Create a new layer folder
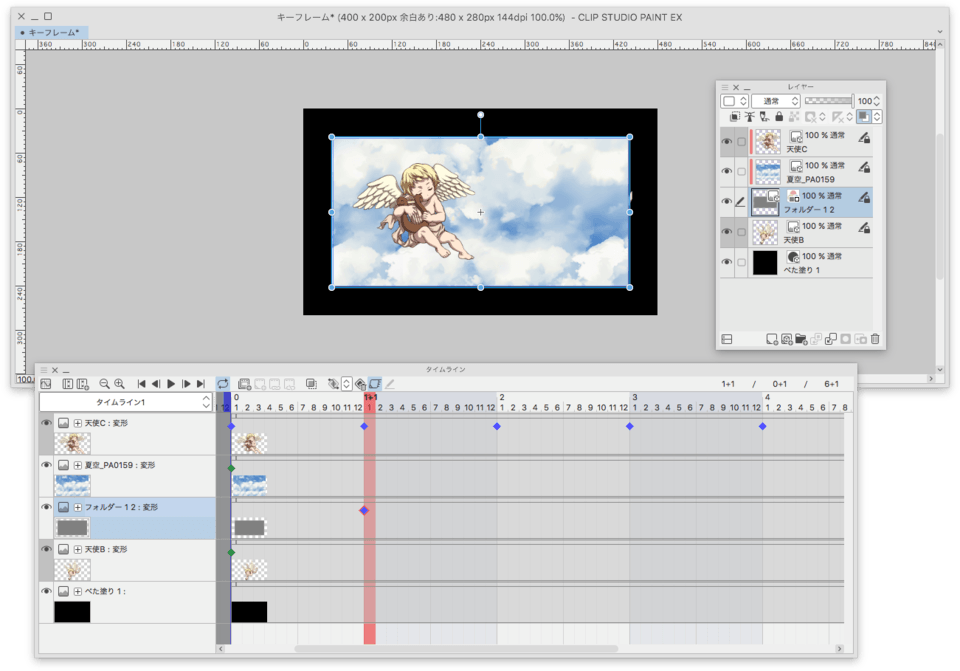The image size is (960, 671). (801, 339)
